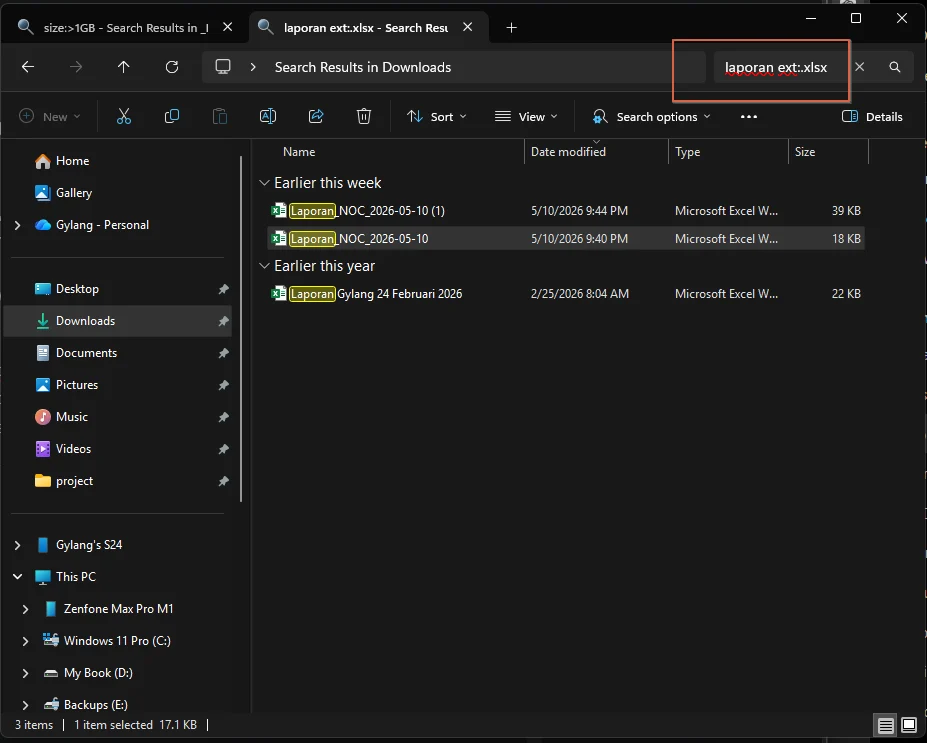Click the address bar chevron after PC icon

pos(253,67)
